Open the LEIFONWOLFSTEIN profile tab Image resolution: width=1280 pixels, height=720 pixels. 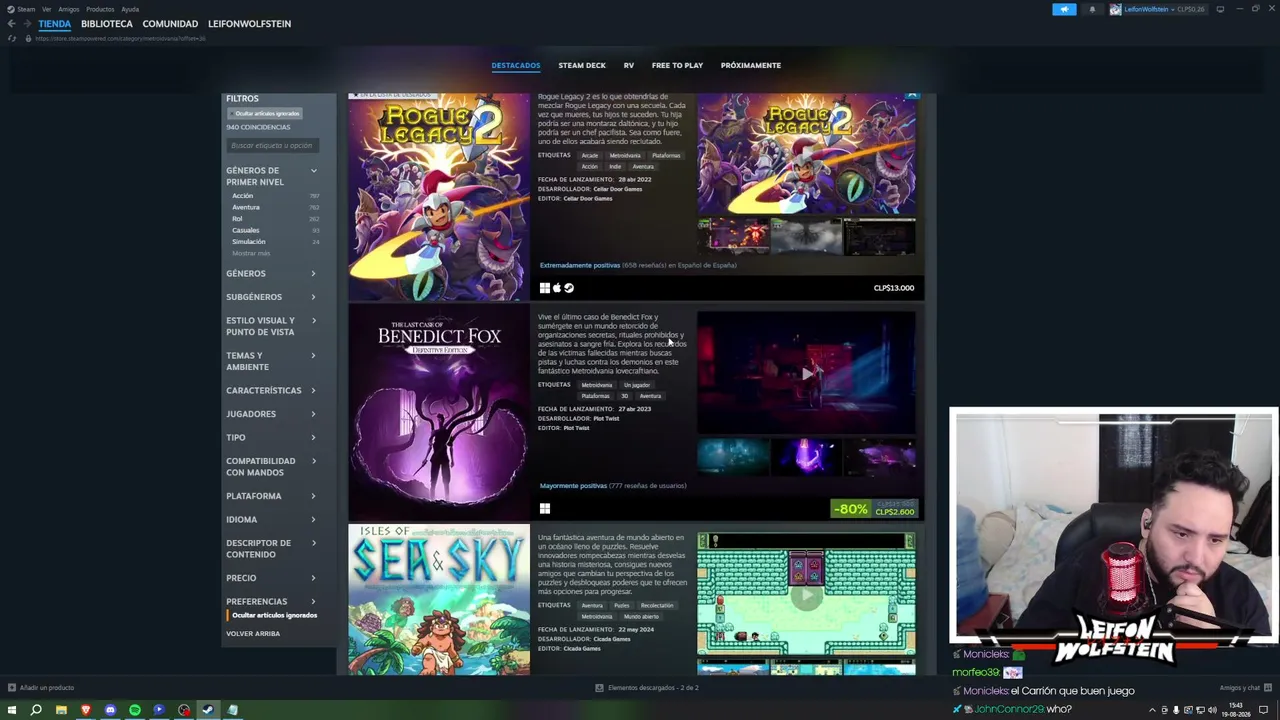[250, 24]
